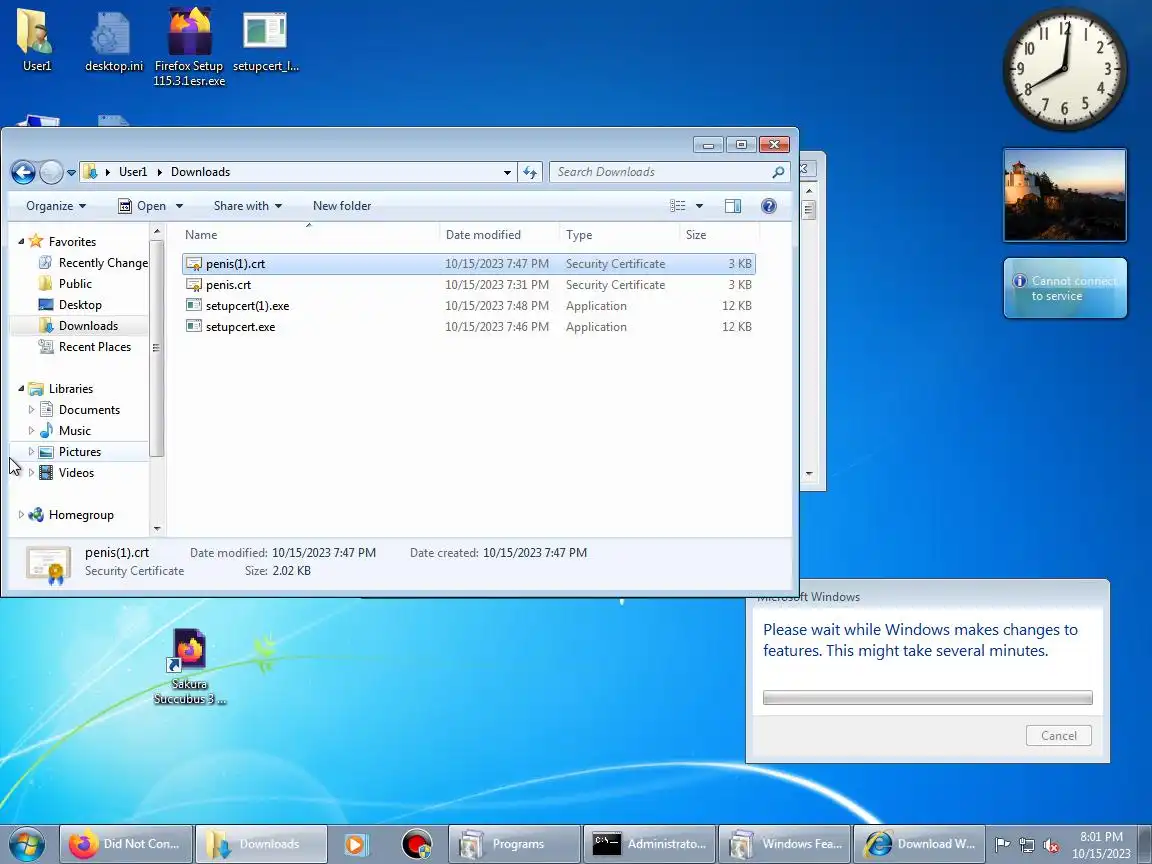Expand the Open button dropdown arrow
The height and width of the screenshot is (864, 1152).
179,206
